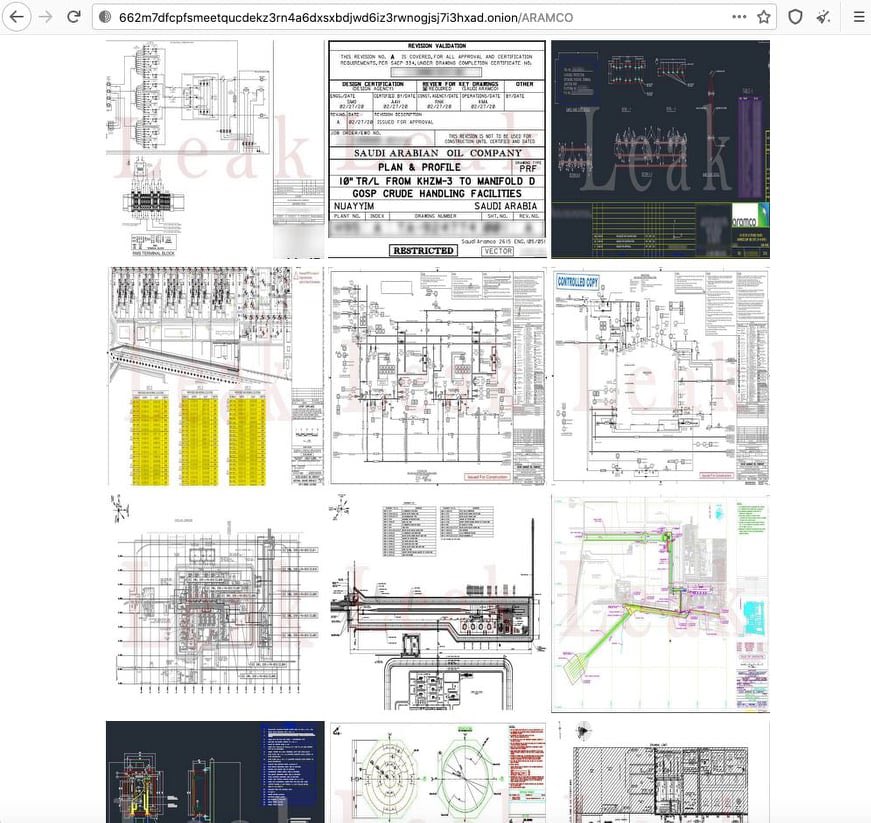Open the wiring terminal block diagram thumbnail
Image resolution: width=871 pixels, height=823 pixels.
(x=215, y=149)
